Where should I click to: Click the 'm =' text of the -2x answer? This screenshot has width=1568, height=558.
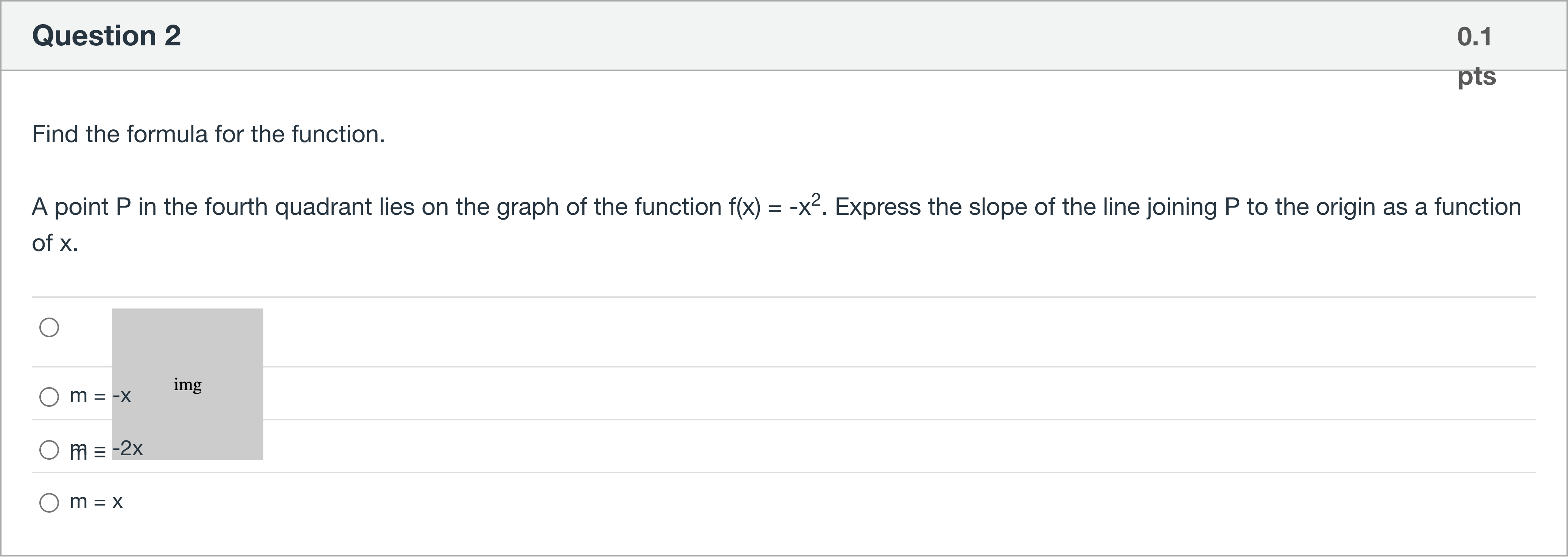[88, 450]
